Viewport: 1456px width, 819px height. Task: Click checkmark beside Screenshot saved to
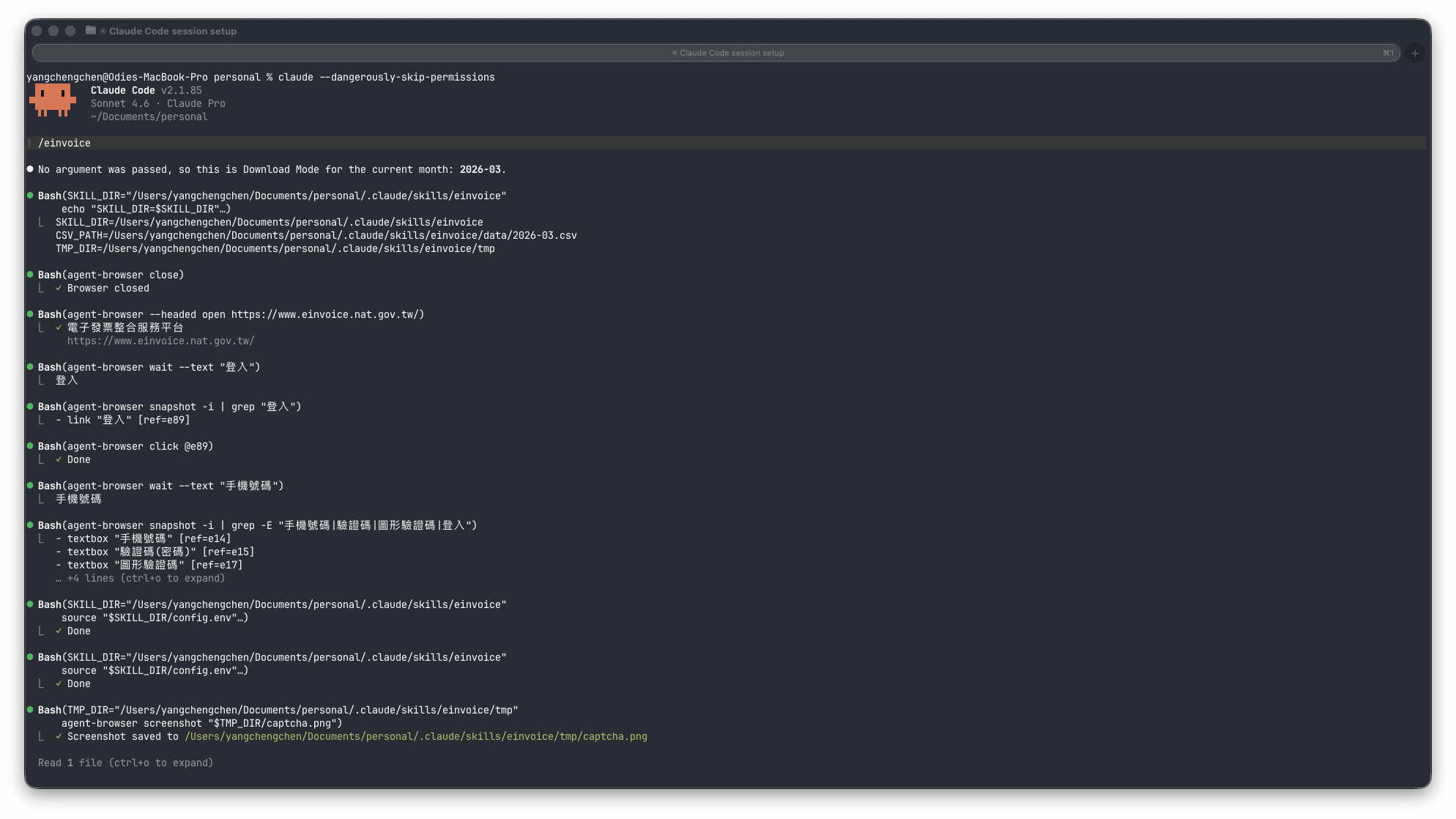(59, 736)
